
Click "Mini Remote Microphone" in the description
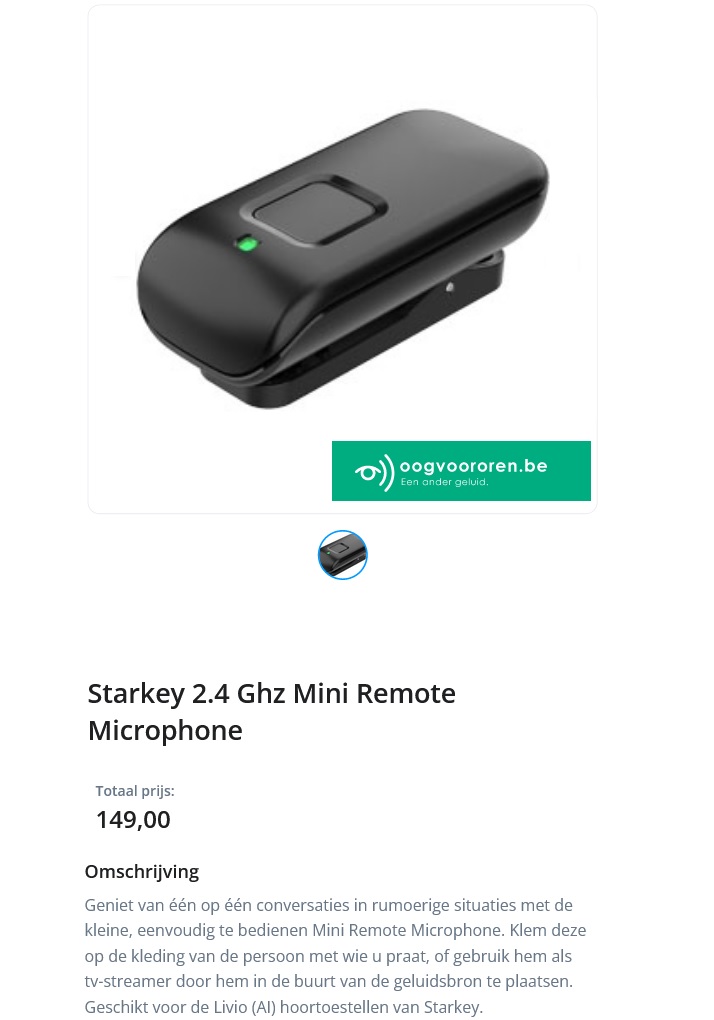[406, 930]
